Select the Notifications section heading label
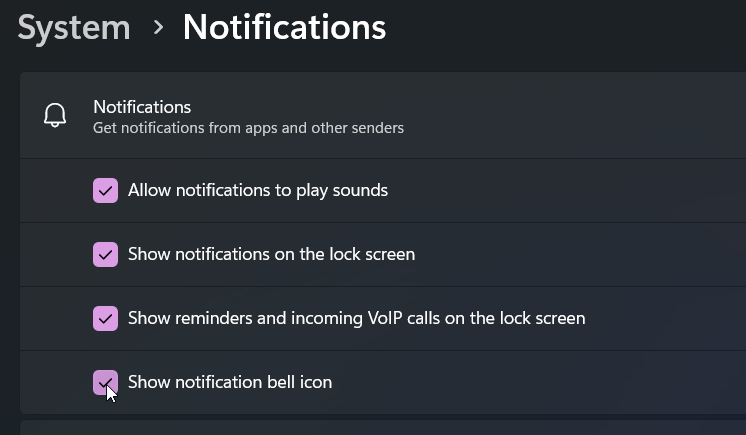The height and width of the screenshot is (435, 746). [x=142, y=107]
